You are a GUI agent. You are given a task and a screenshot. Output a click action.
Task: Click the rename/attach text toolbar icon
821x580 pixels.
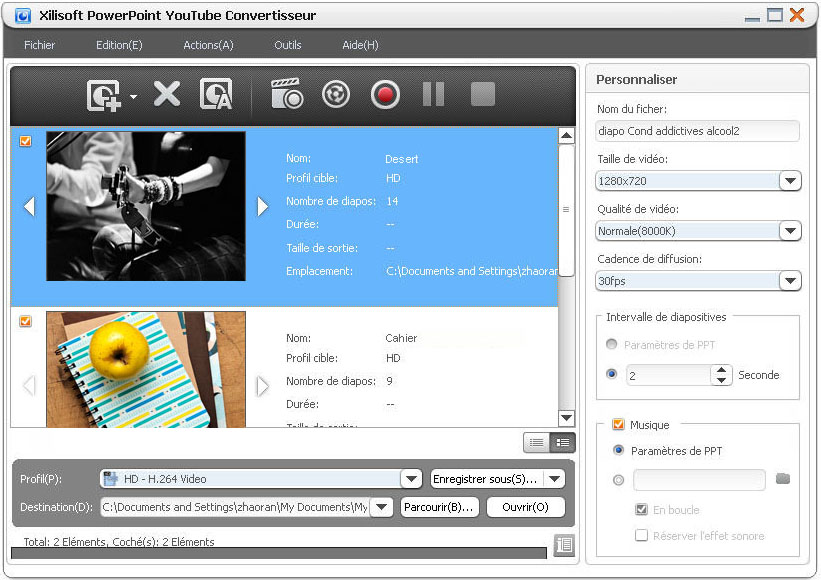pyautogui.click(x=216, y=94)
